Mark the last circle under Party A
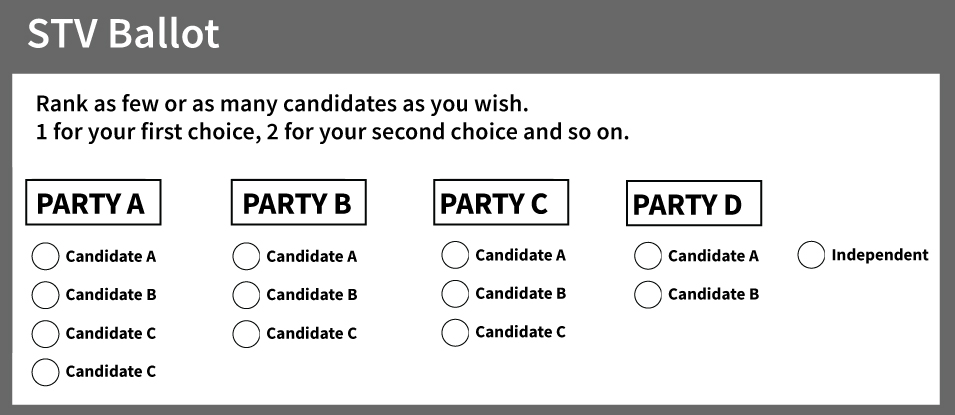The height and width of the screenshot is (415, 955). click(x=45, y=372)
